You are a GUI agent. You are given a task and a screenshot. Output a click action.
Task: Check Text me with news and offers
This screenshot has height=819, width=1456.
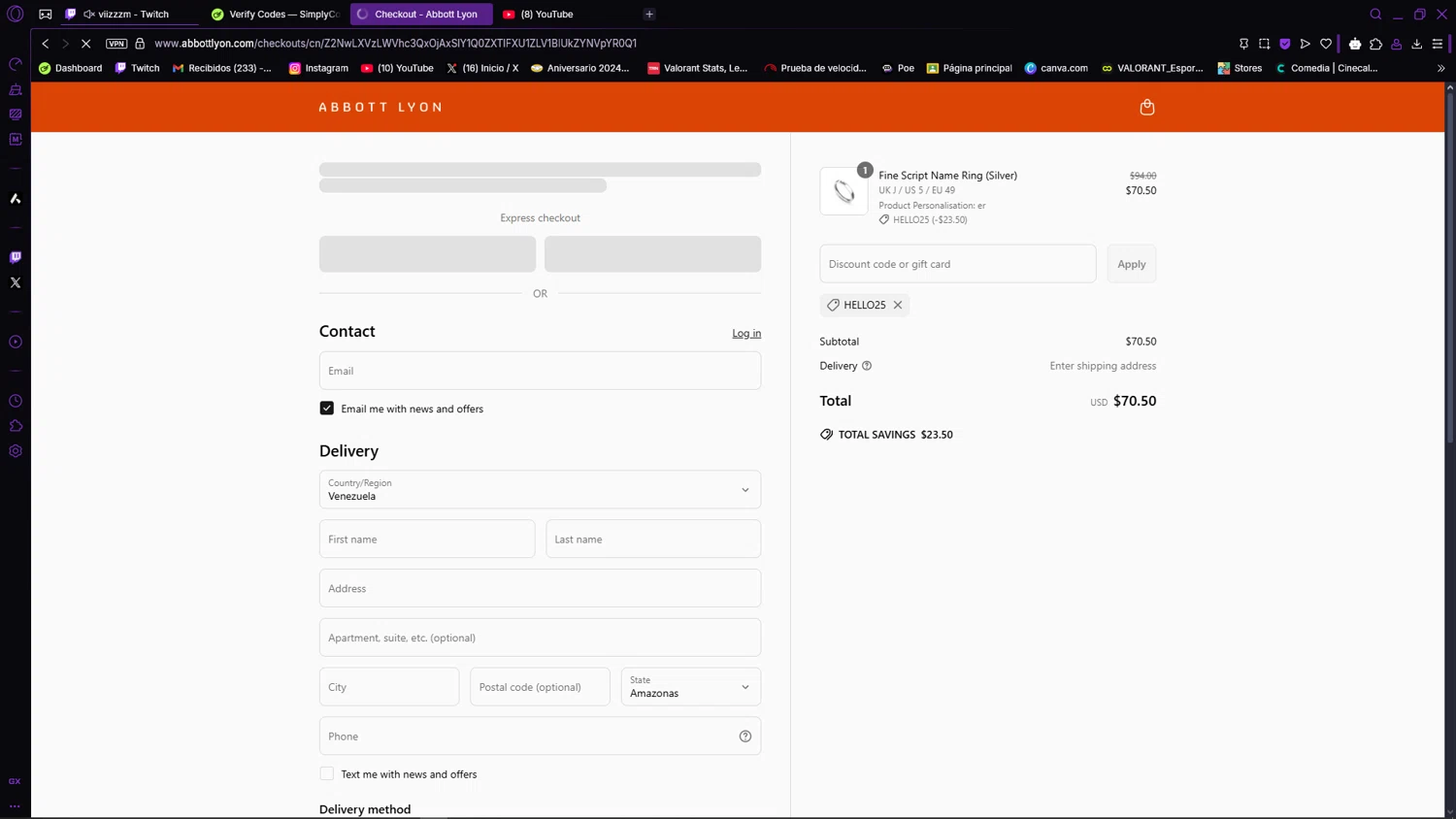click(x=327, y=773)
